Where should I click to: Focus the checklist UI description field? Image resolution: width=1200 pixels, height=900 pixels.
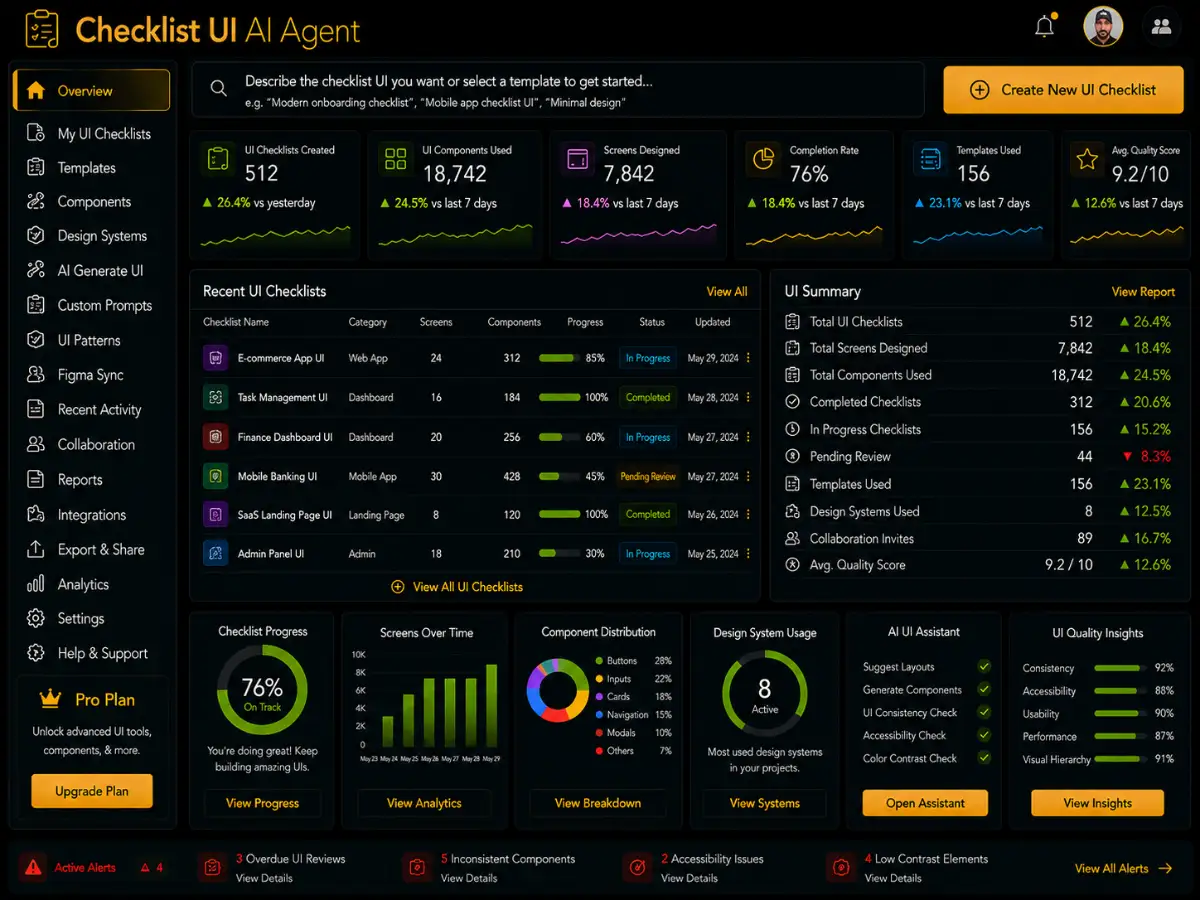[558, 90]
